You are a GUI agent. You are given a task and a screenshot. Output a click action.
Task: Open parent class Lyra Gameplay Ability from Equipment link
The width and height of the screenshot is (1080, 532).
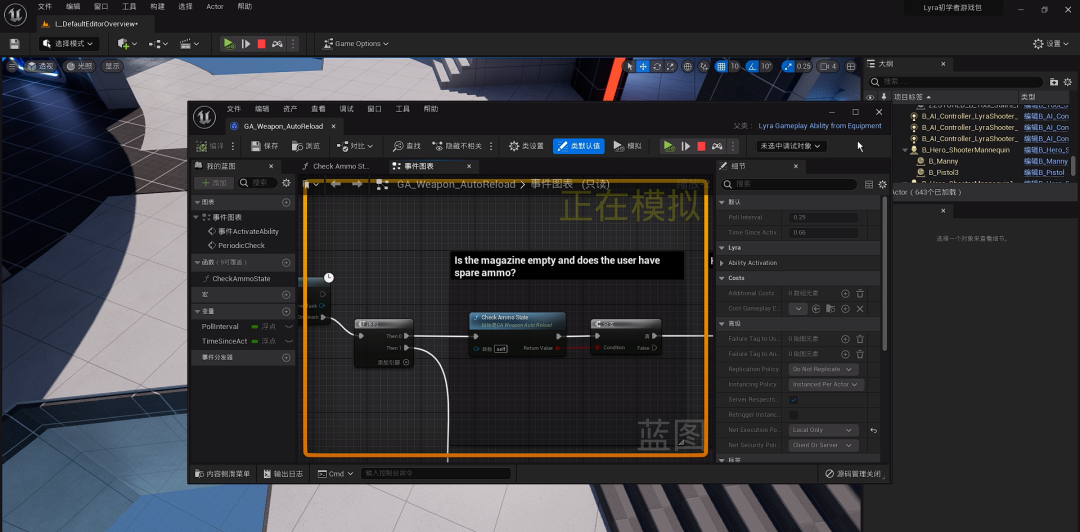[x=820, y=126]
